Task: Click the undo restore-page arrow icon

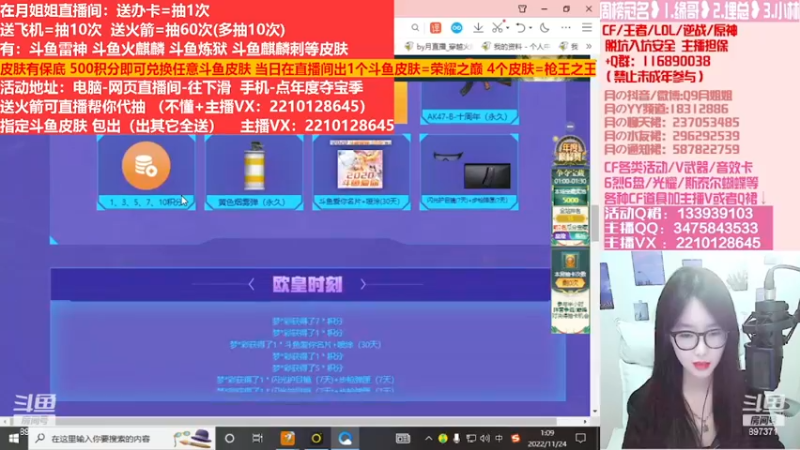Action: tap(520, 28)
